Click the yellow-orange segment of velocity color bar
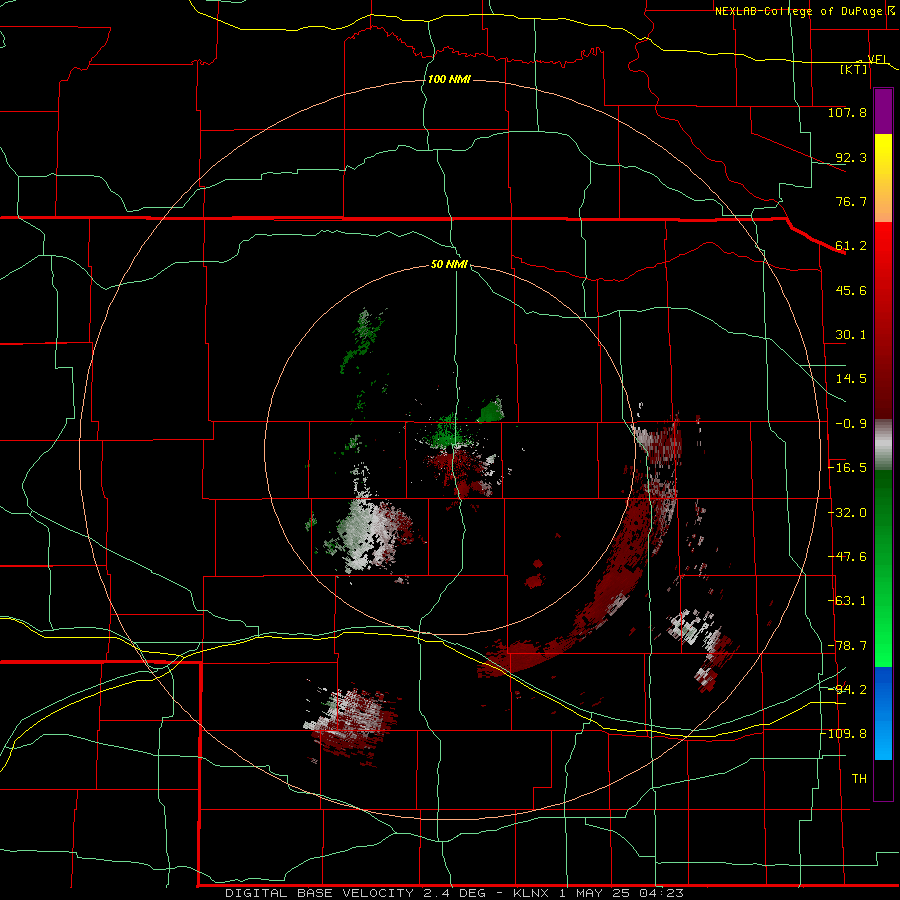The width and height of the screenshot is (900, 900). pyautogui.click(x=883, y=178)
